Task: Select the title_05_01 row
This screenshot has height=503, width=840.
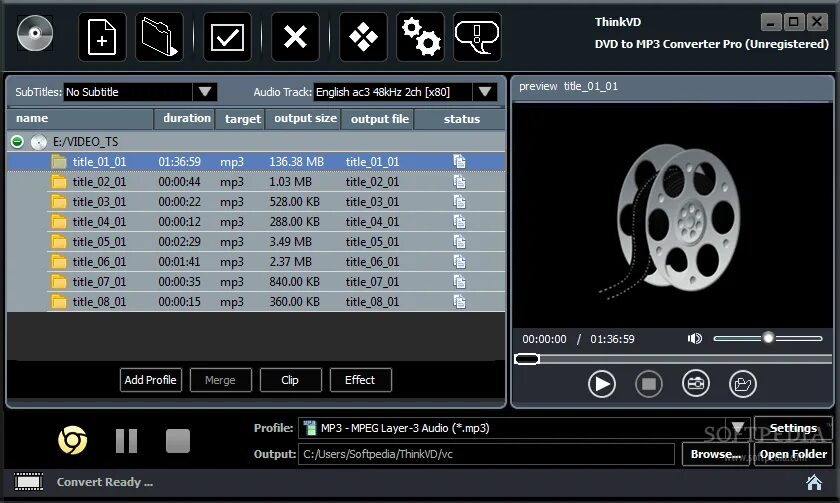Action: 256,242
